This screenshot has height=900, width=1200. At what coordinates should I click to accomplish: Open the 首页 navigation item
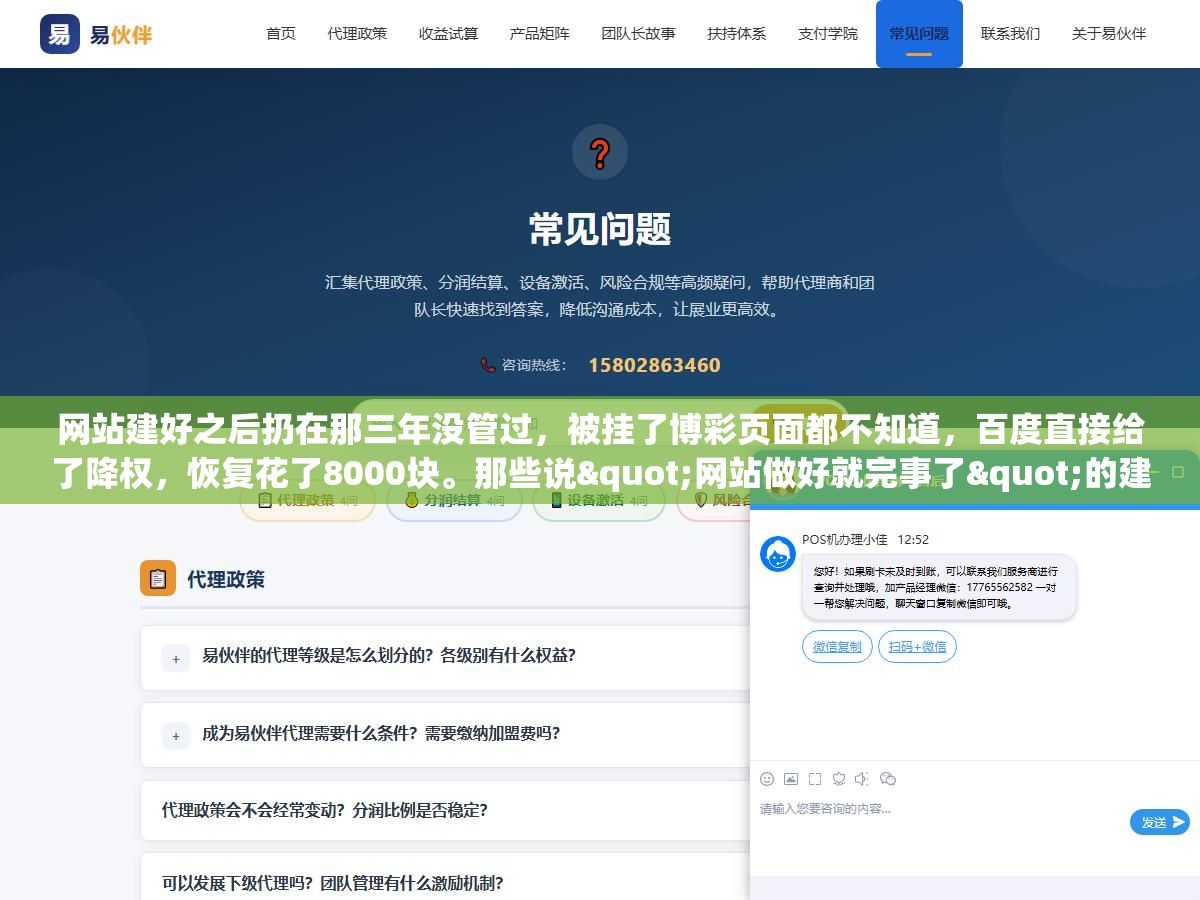[281, 33]
